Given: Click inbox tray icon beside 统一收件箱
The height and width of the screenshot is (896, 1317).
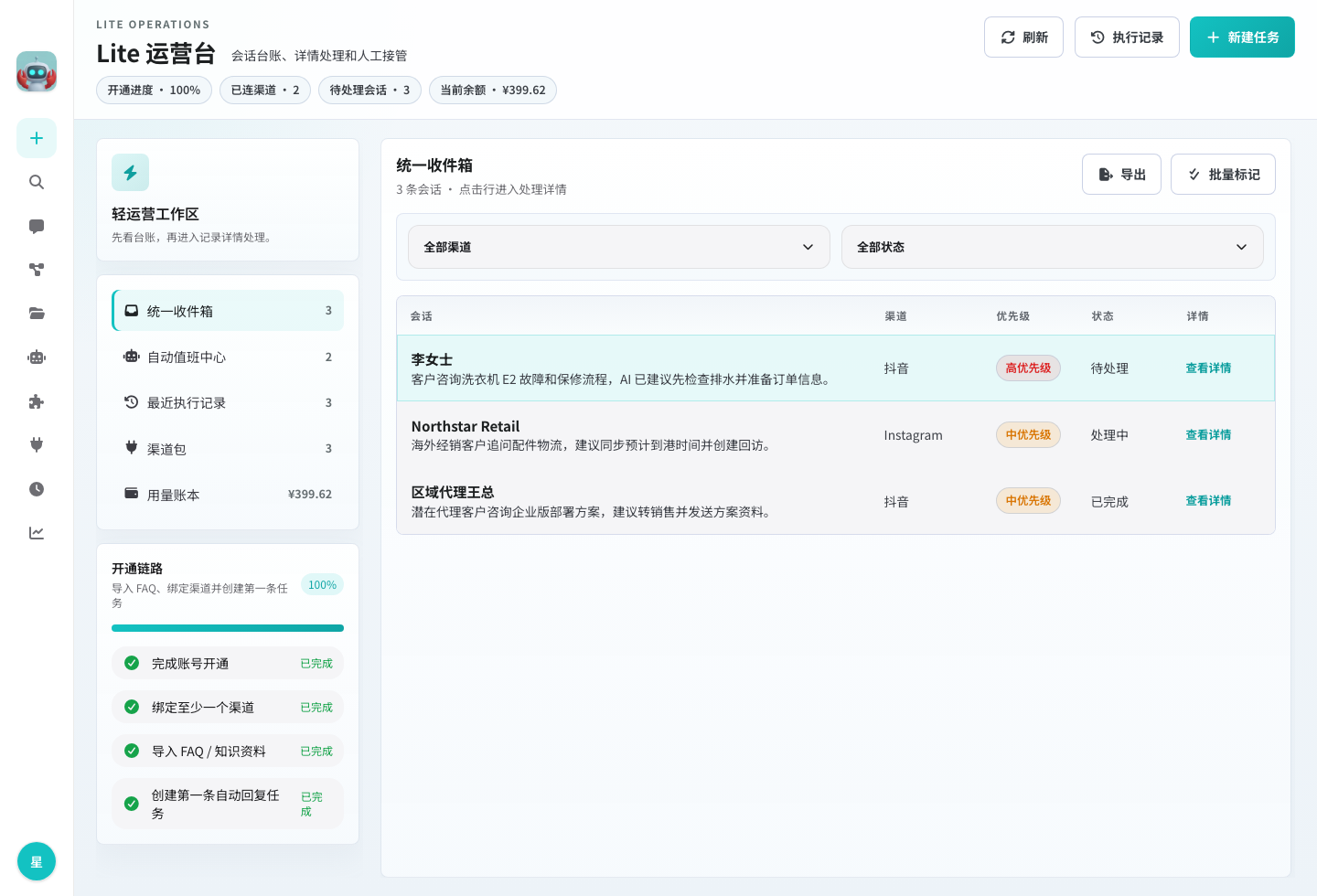Looking at the screenshot, I should pos(132,311).
